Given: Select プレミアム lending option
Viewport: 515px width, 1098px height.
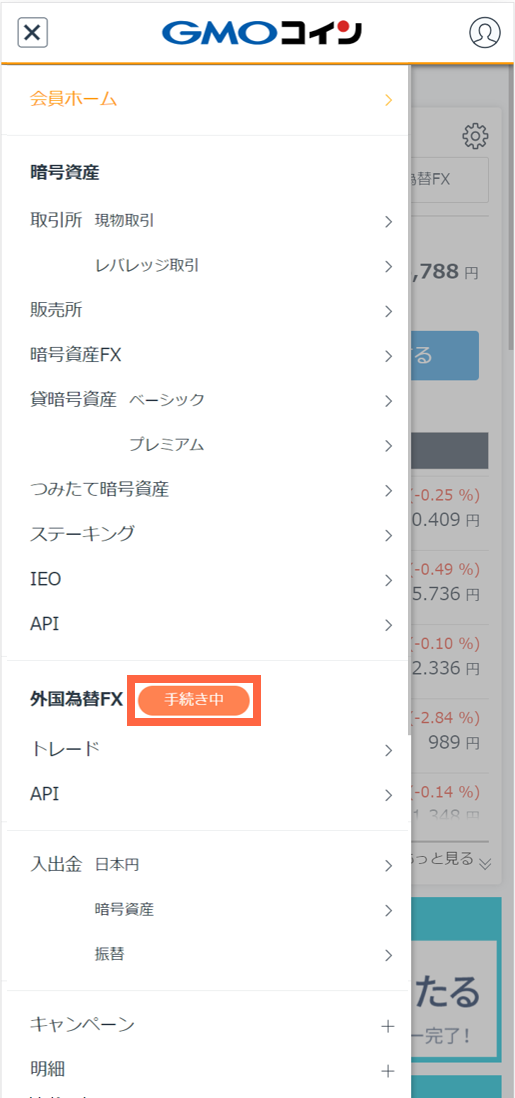Looking at the screenshot, I should point(206,445).
